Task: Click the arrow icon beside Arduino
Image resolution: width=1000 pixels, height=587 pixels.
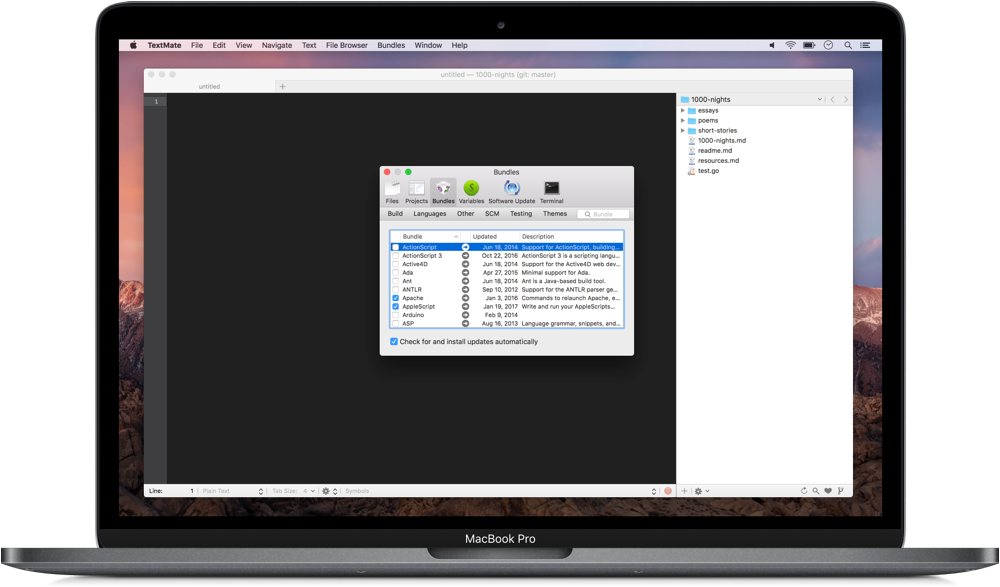Action: (x=466, y=315)
